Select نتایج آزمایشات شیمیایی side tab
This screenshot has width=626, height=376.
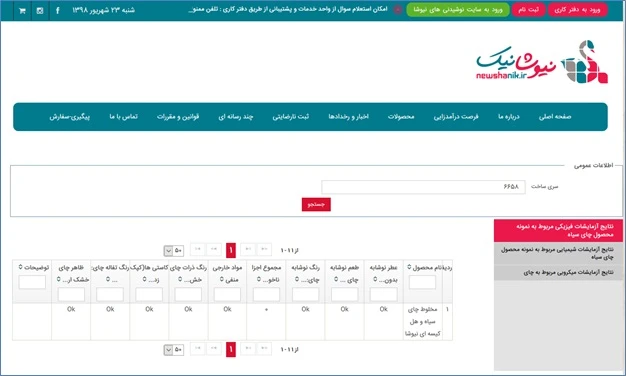click(558, 253)
